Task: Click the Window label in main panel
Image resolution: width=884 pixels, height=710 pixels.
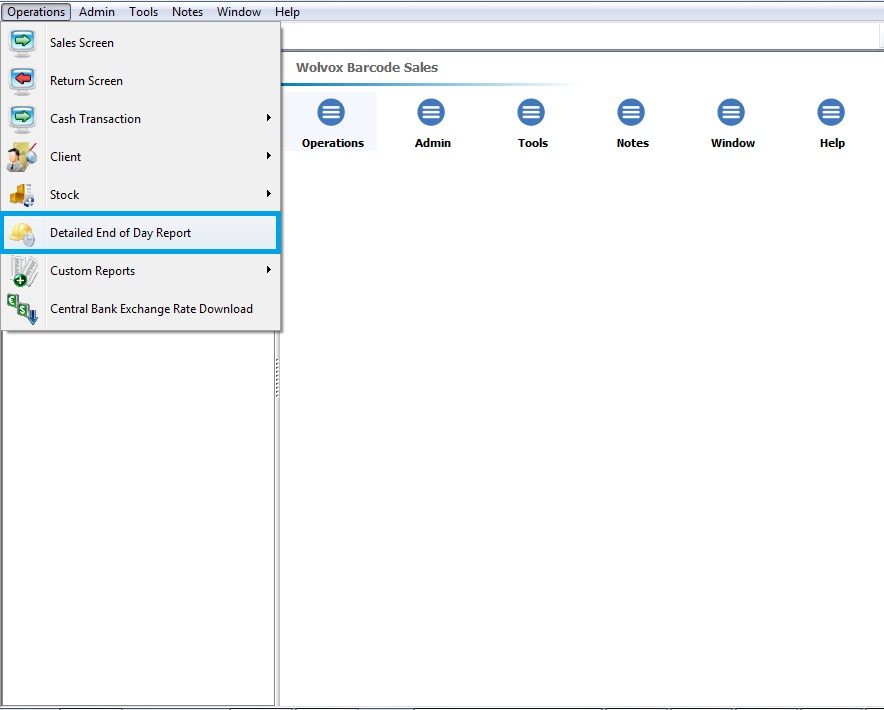Action: click(733, 143)
